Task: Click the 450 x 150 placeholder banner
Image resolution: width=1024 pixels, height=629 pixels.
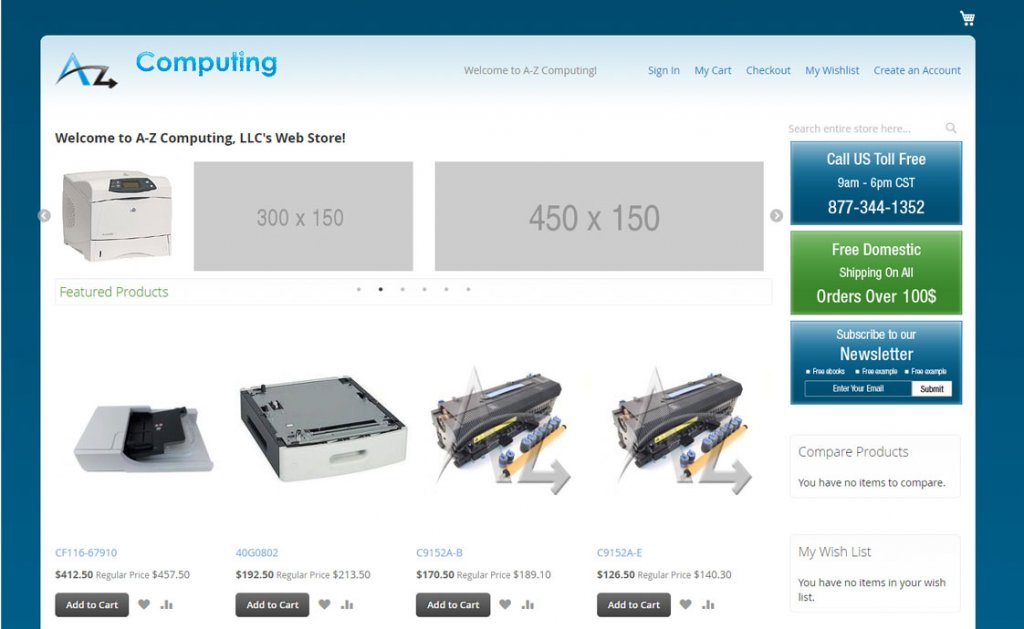Action: coord(599,216)
